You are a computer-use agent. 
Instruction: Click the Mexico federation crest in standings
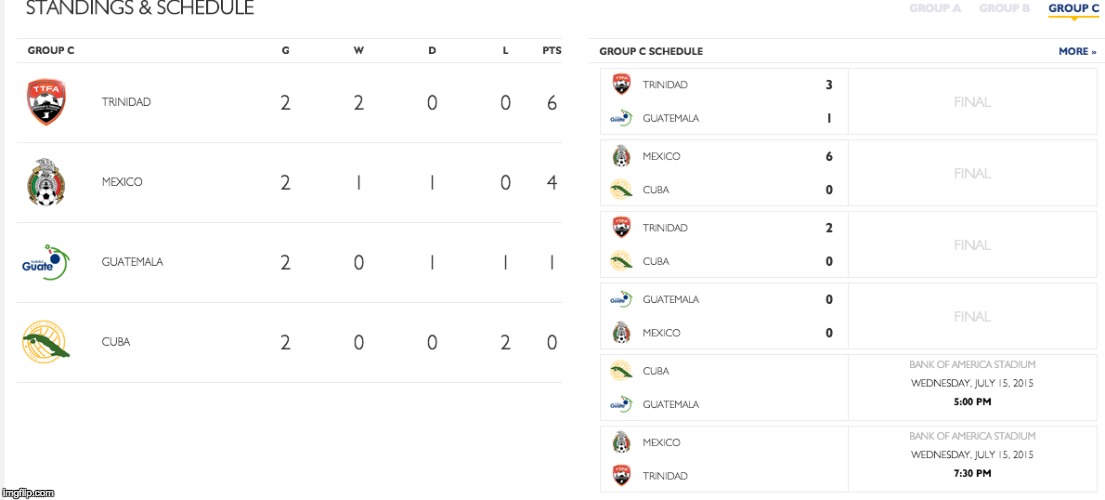click(46, 182)
